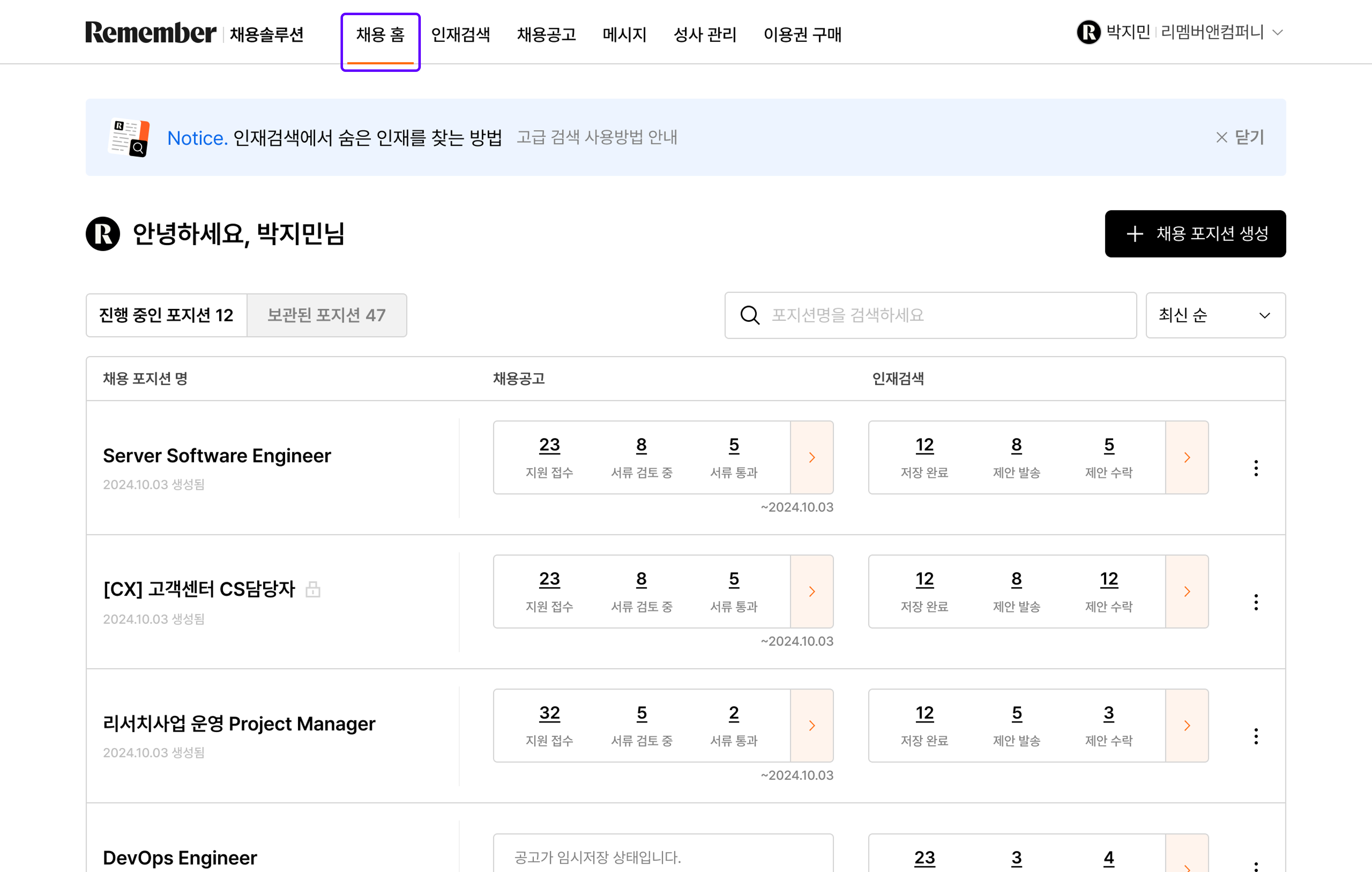This screenshot has height=872, width=1372.
Task: Select 인재검색 from the top navigation
Action: tap(460, 35)
